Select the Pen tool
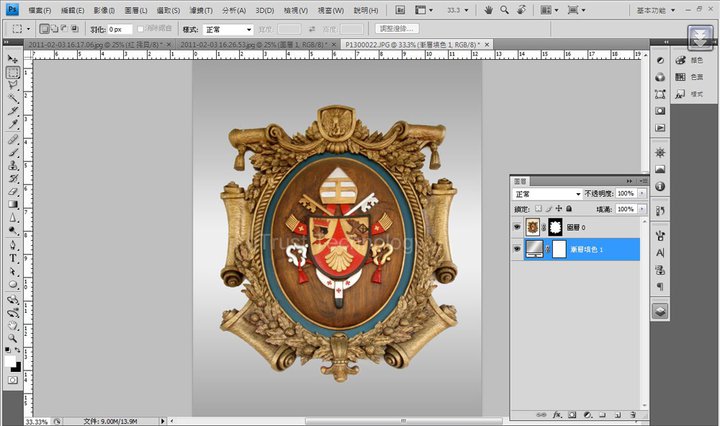Image resolution: width=720 pixels, height=426 pixels. (x=13, y=245)
